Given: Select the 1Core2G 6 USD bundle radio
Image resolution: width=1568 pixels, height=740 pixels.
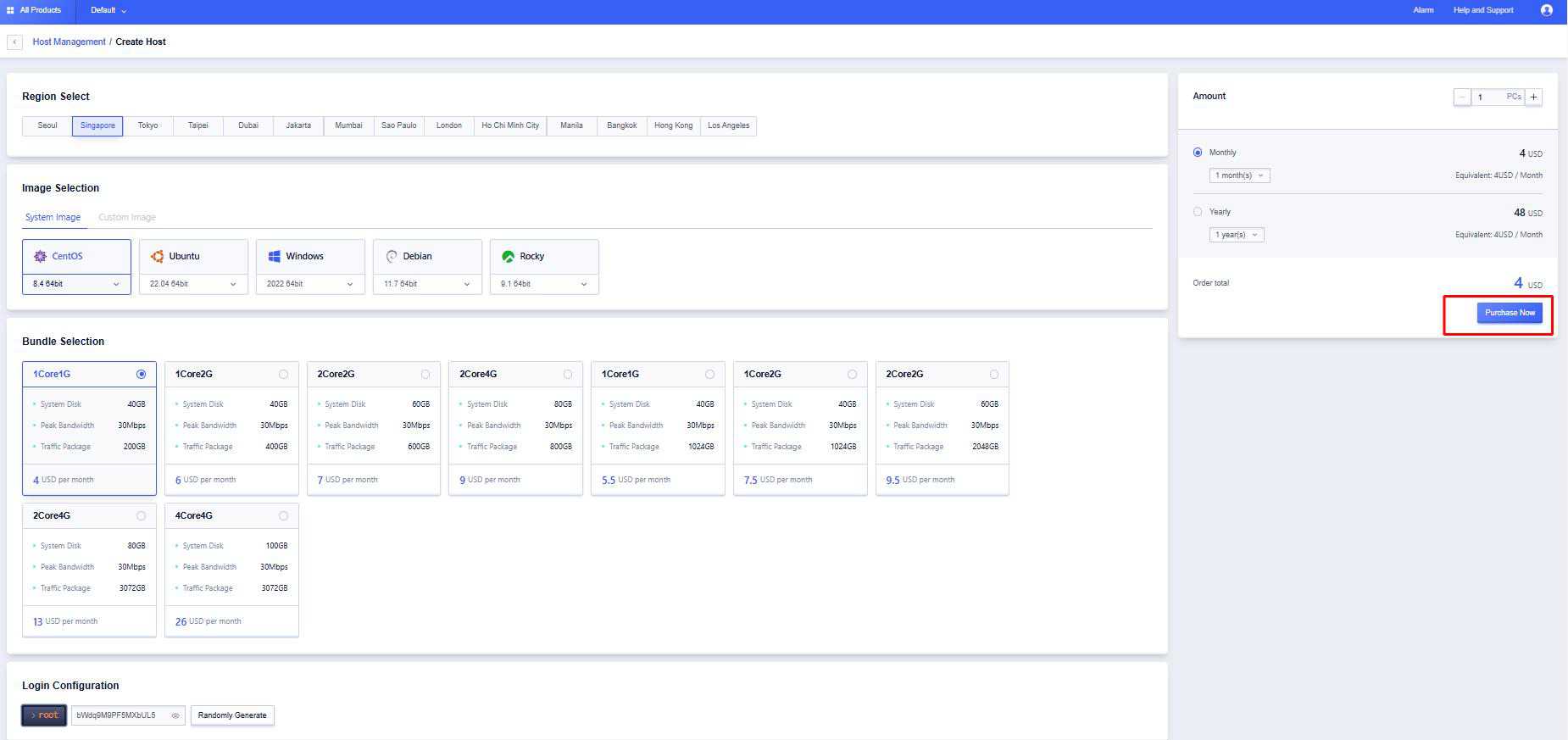Looking at the screenshot, I should [283, 374].
